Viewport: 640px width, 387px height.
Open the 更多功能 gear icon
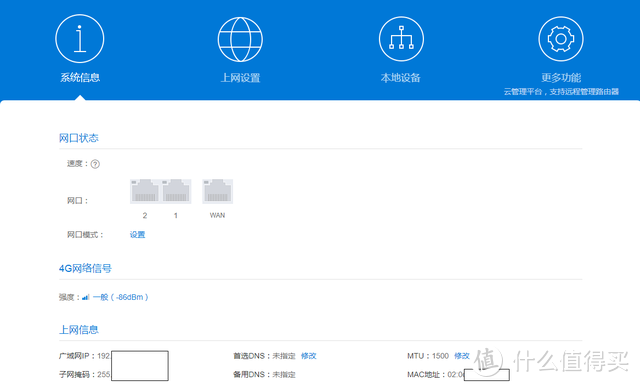561,39
